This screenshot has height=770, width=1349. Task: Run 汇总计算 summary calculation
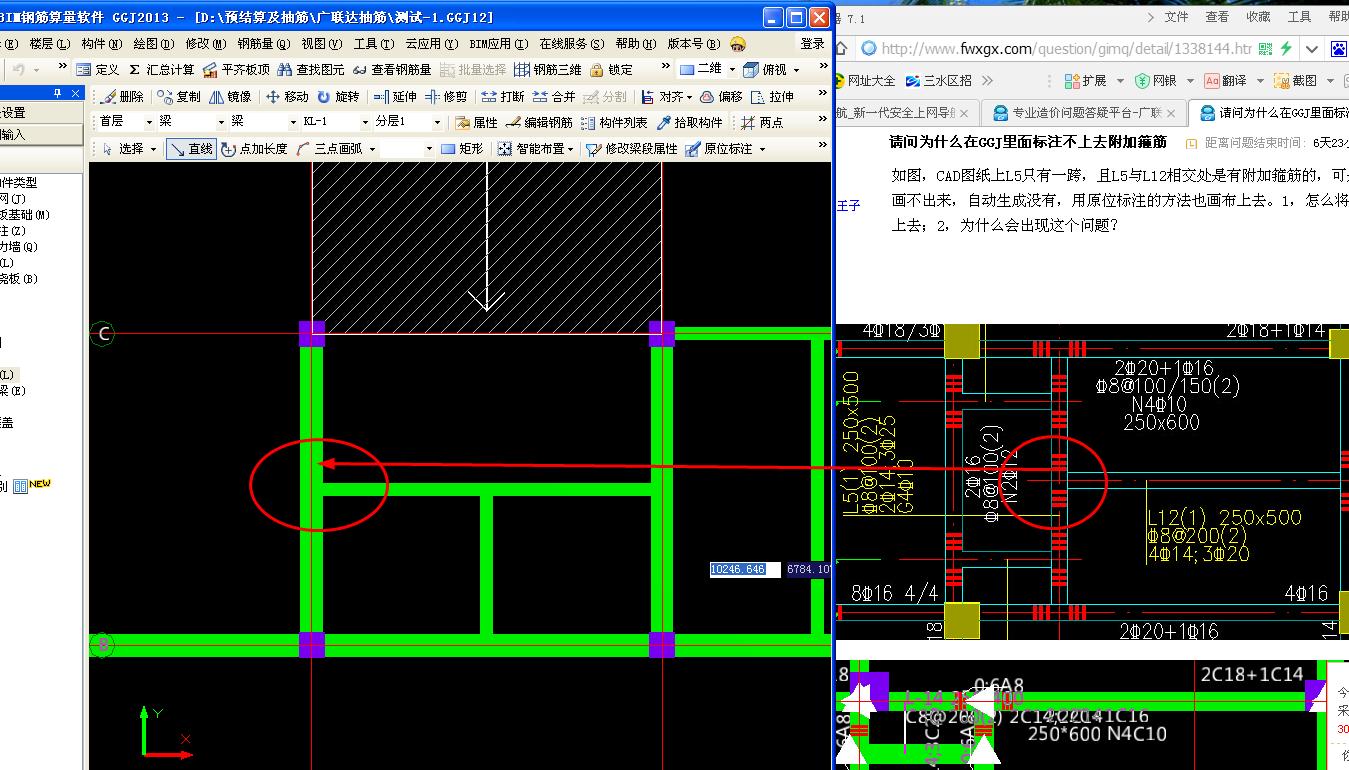click(x=162, y=69)
